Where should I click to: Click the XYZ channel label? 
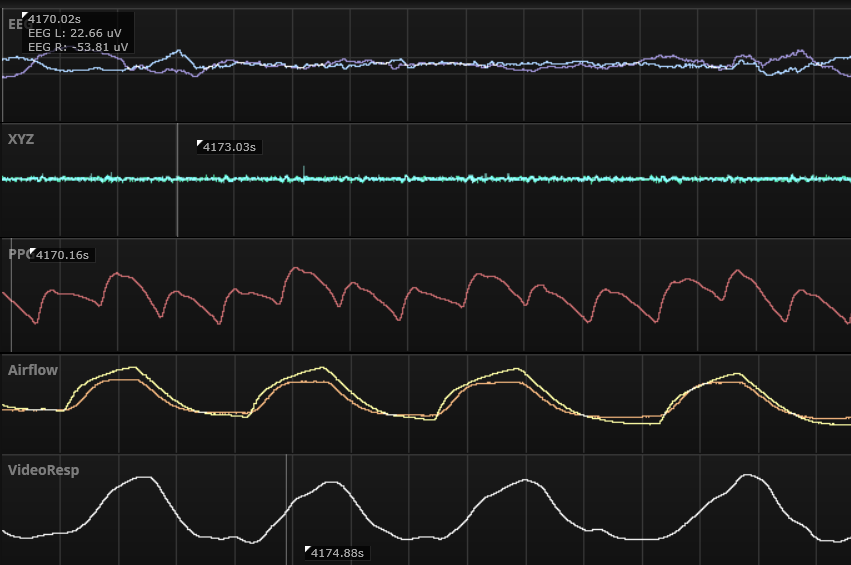(21, 139)
